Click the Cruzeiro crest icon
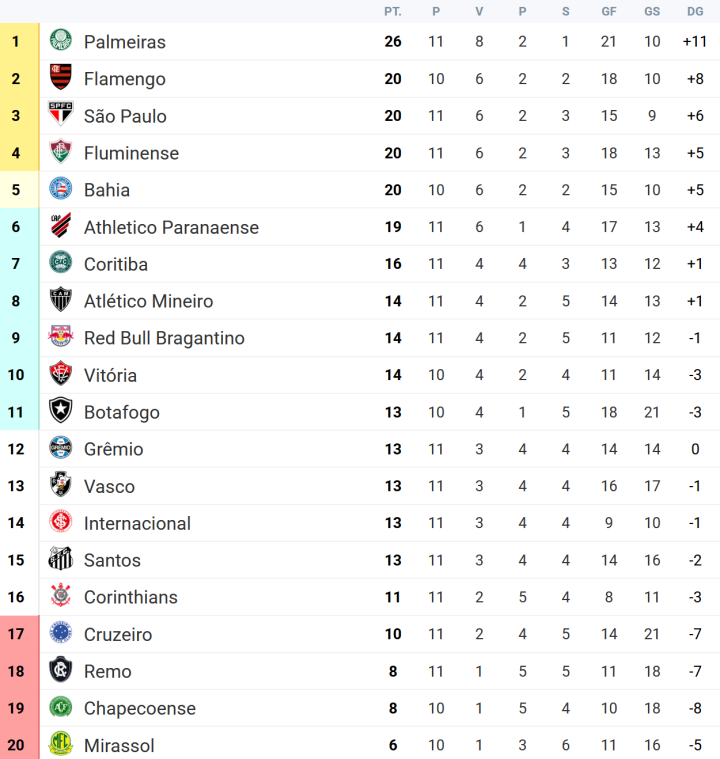This screenshot has height=759, width=720. (x=61, y=634)
